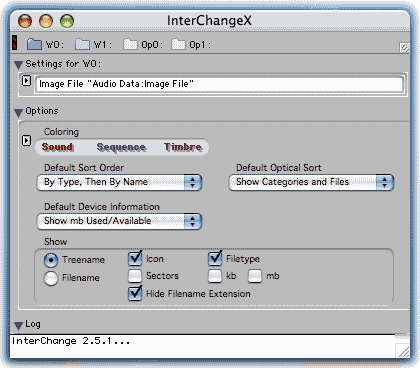420x368 pixels.
Task: Click the red-black striped toolbar handle
Action: 15,43
